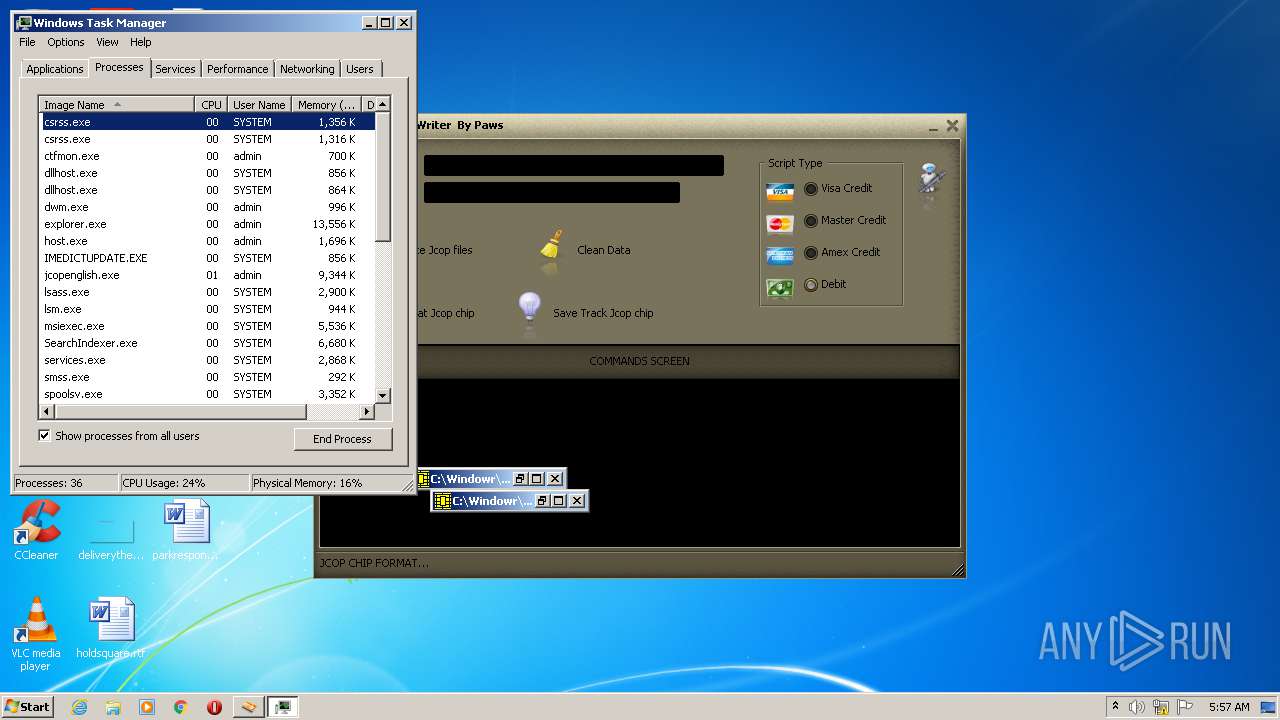Open the Options menu in Task Manager
The width and height of the screenshot is (1280, 720).
point(66,42)
